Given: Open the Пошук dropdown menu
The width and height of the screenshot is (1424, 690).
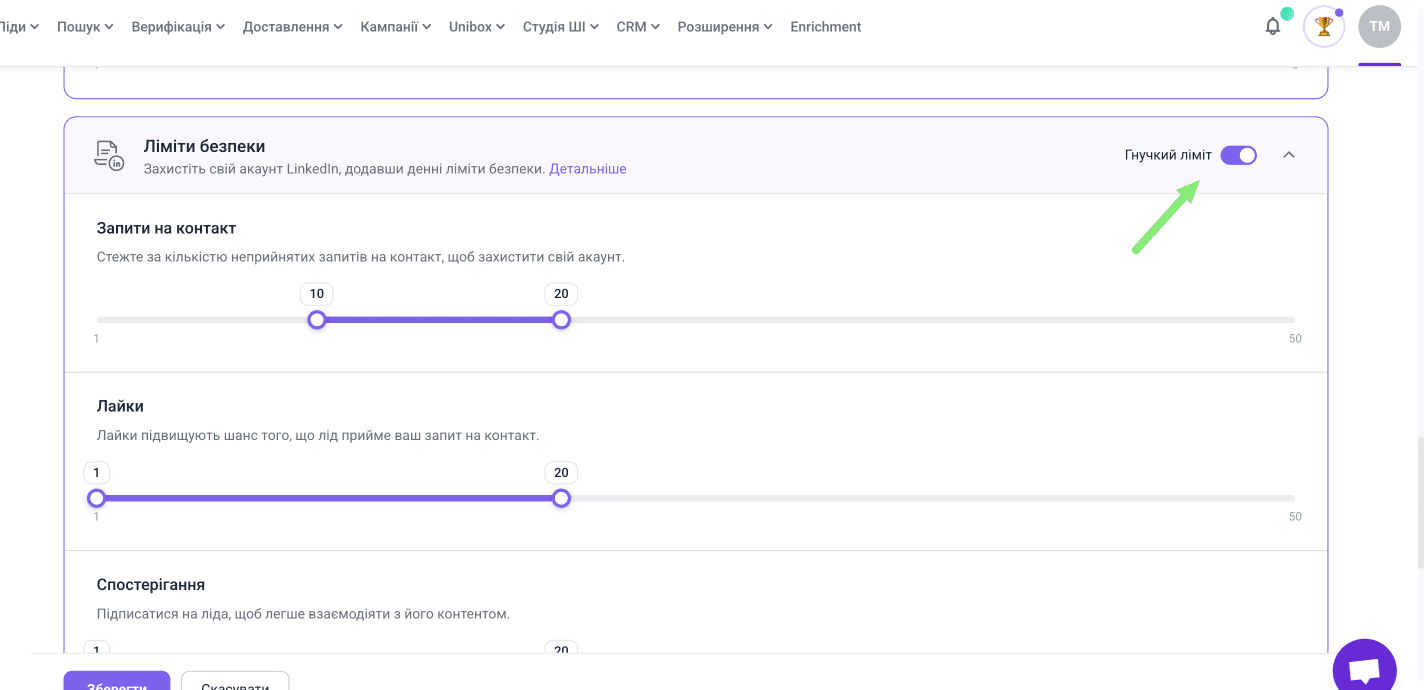Looking at the screenshot, I should 85,27.
